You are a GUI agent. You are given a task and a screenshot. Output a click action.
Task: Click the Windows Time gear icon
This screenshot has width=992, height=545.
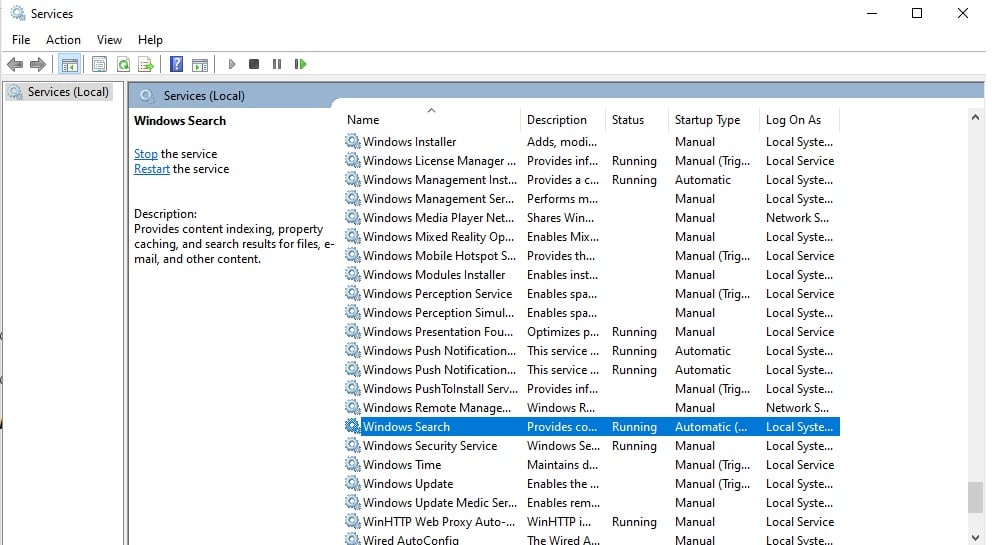[352, 464]
